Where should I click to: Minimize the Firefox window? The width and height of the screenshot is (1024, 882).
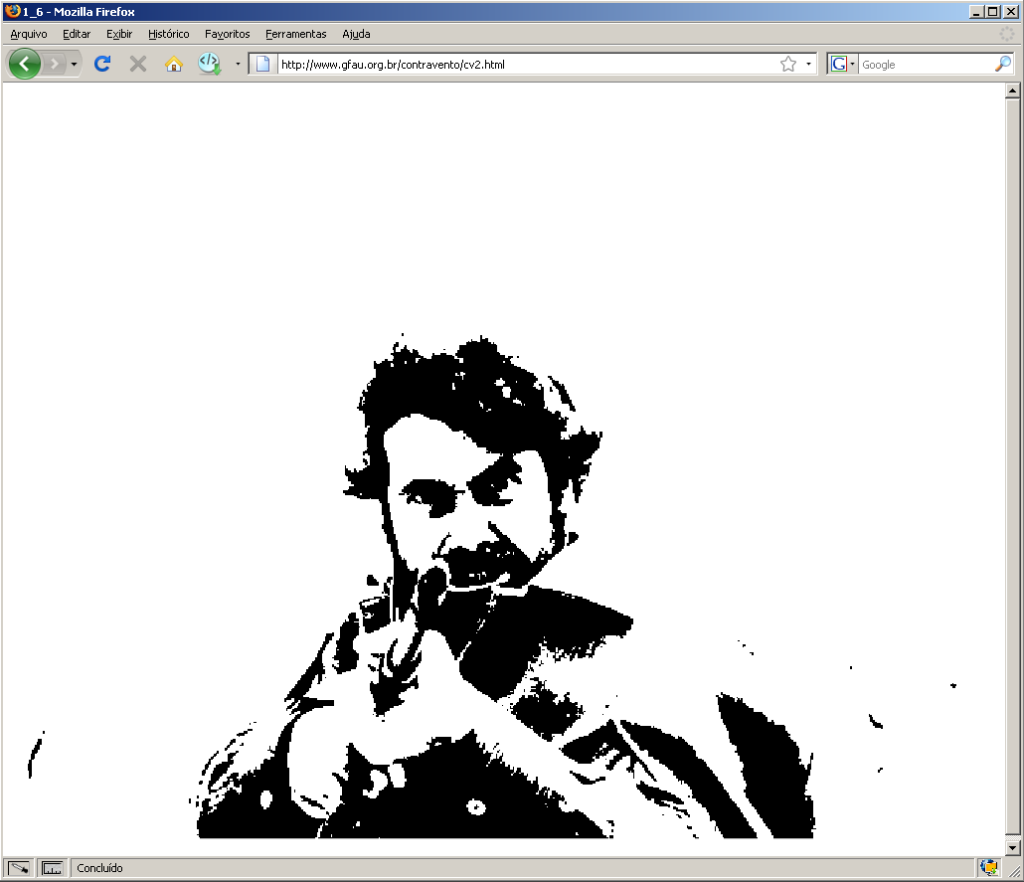[x=976, y=11]
